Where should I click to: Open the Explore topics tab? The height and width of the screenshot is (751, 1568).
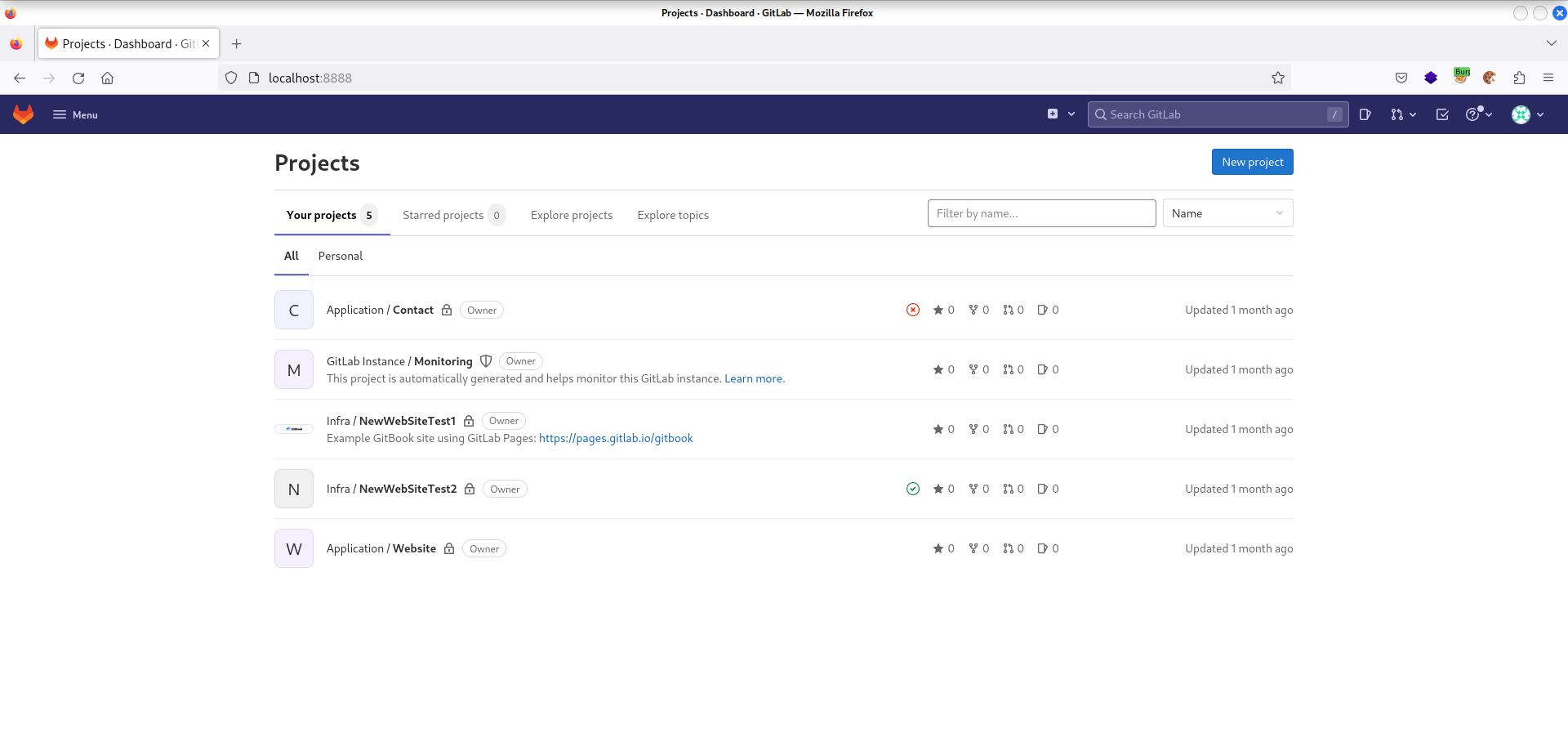click(673, 215)
